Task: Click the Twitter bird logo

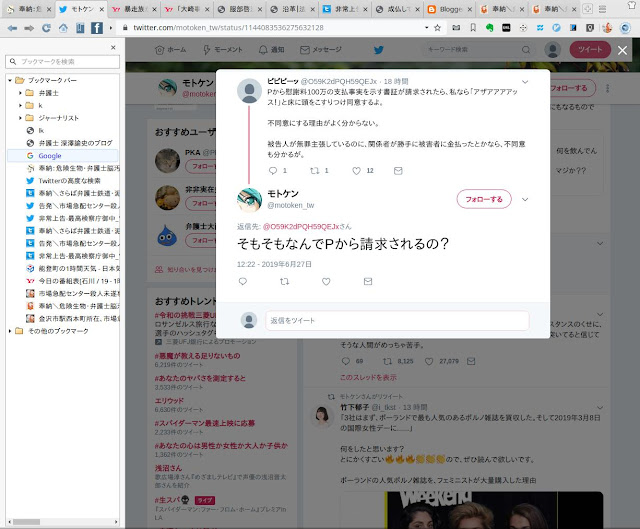Action: click(x=379, y=50)
